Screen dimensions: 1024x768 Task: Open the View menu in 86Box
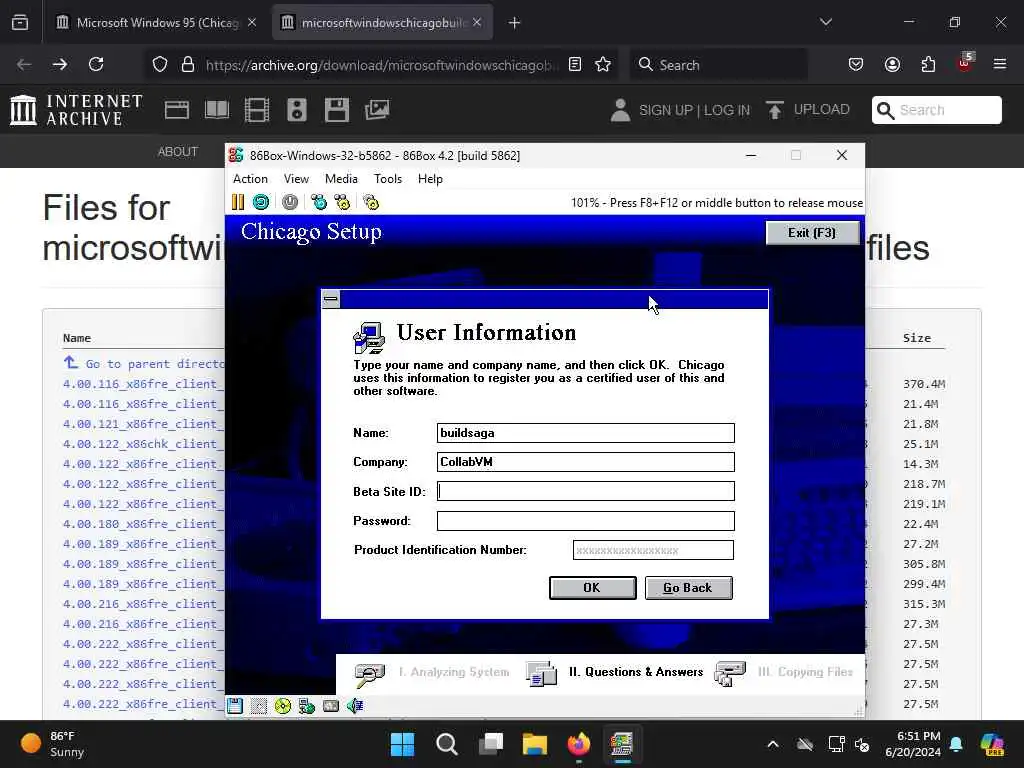296,179
